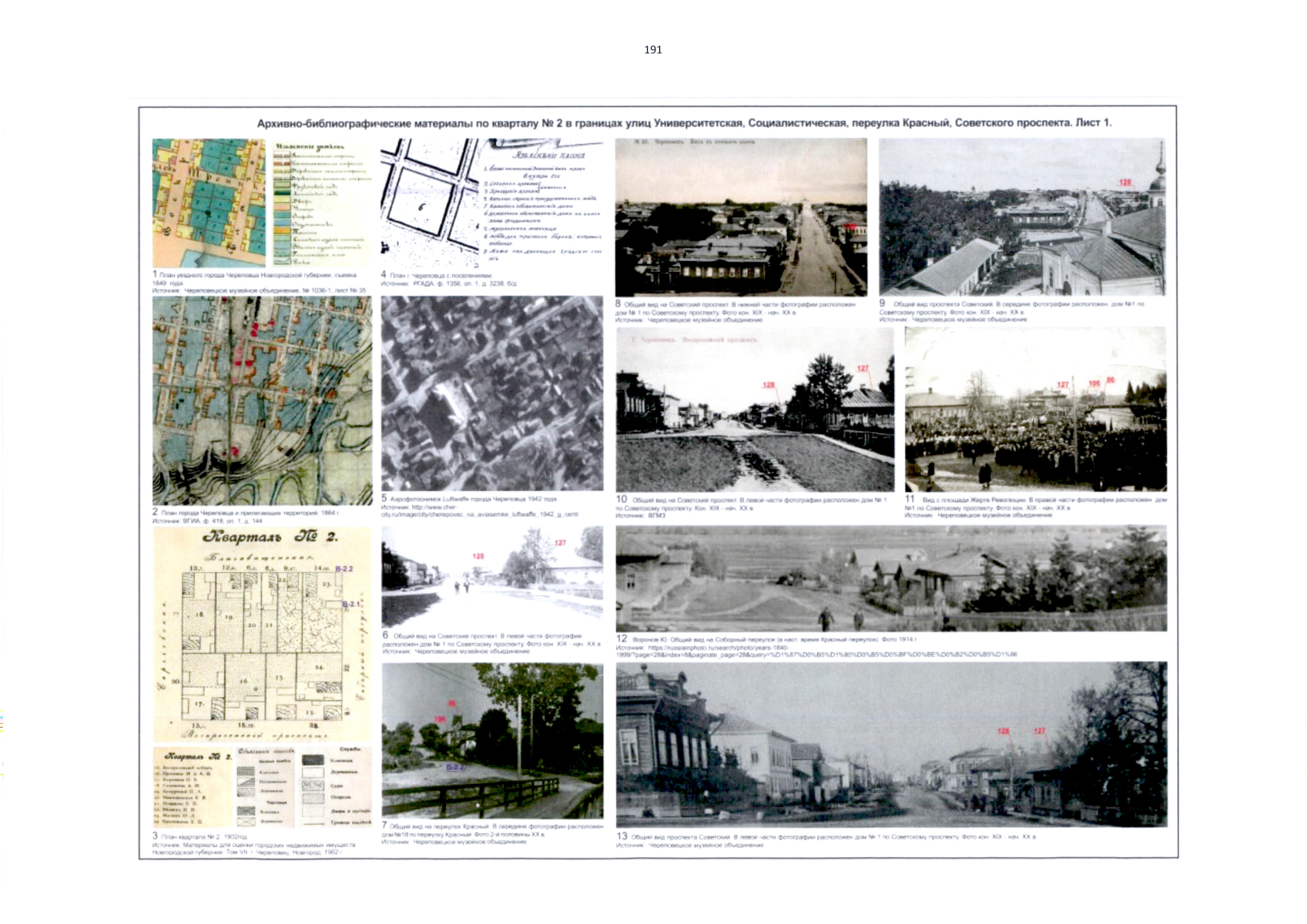
Task: Click the page number 191
Action: click(x=652, y=50)
